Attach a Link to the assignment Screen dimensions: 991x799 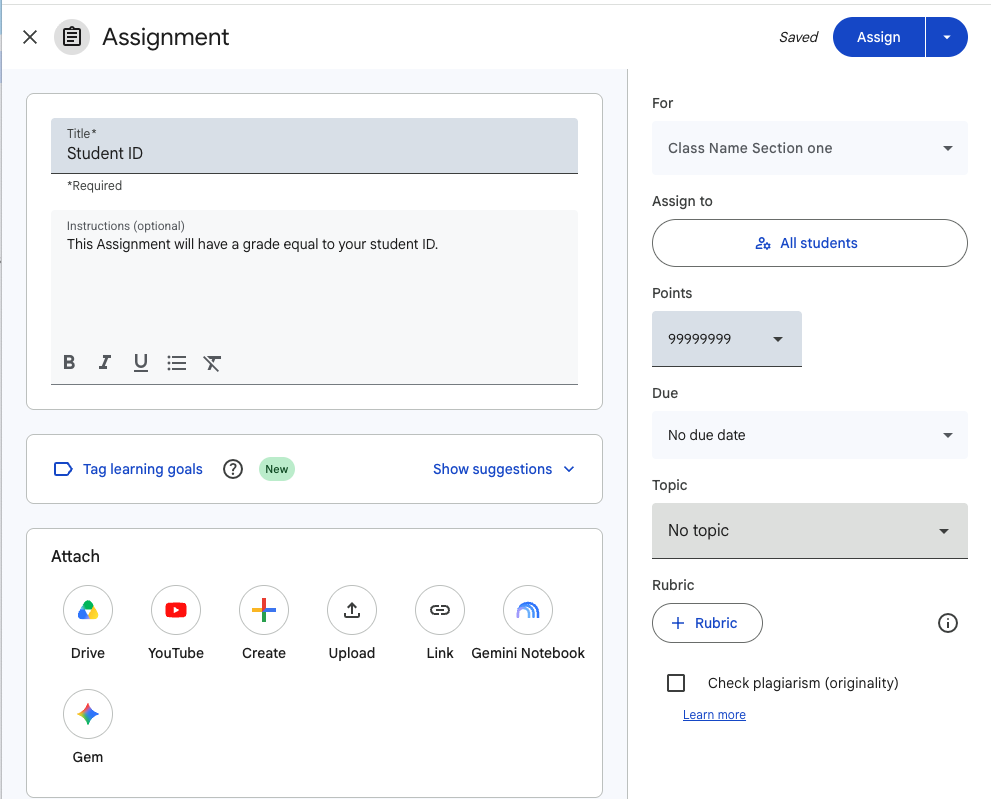click(x=440, y=610)
